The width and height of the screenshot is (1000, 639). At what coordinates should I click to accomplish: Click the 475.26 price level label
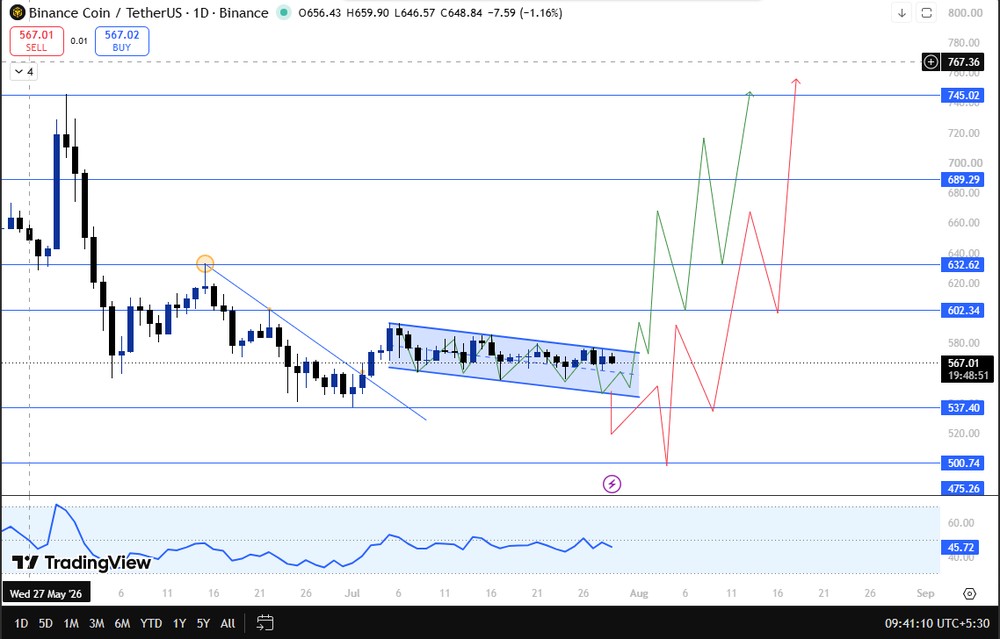[x=963, y=488]
